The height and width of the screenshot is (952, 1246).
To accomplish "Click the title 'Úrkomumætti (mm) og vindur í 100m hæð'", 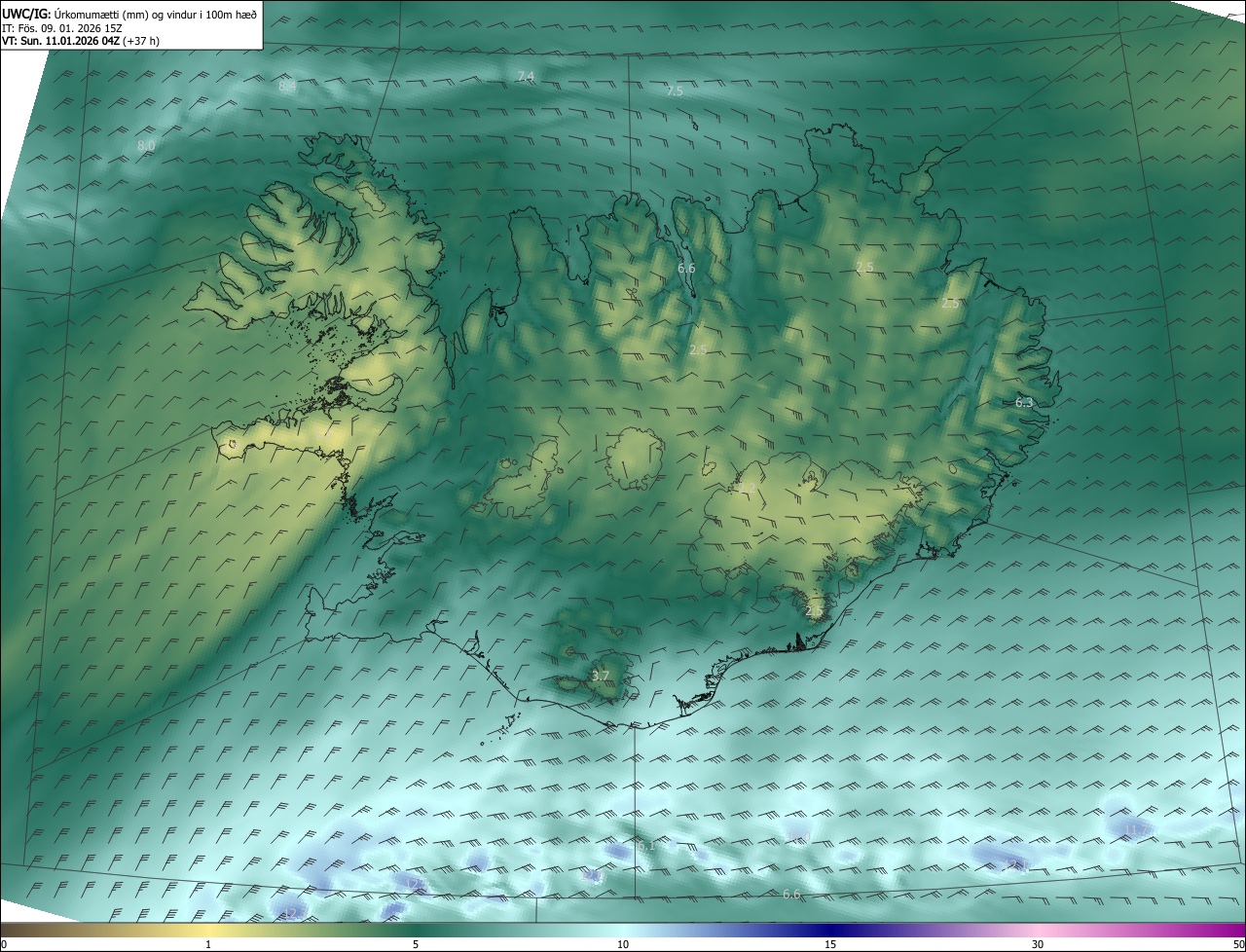I will pos(156,15).
